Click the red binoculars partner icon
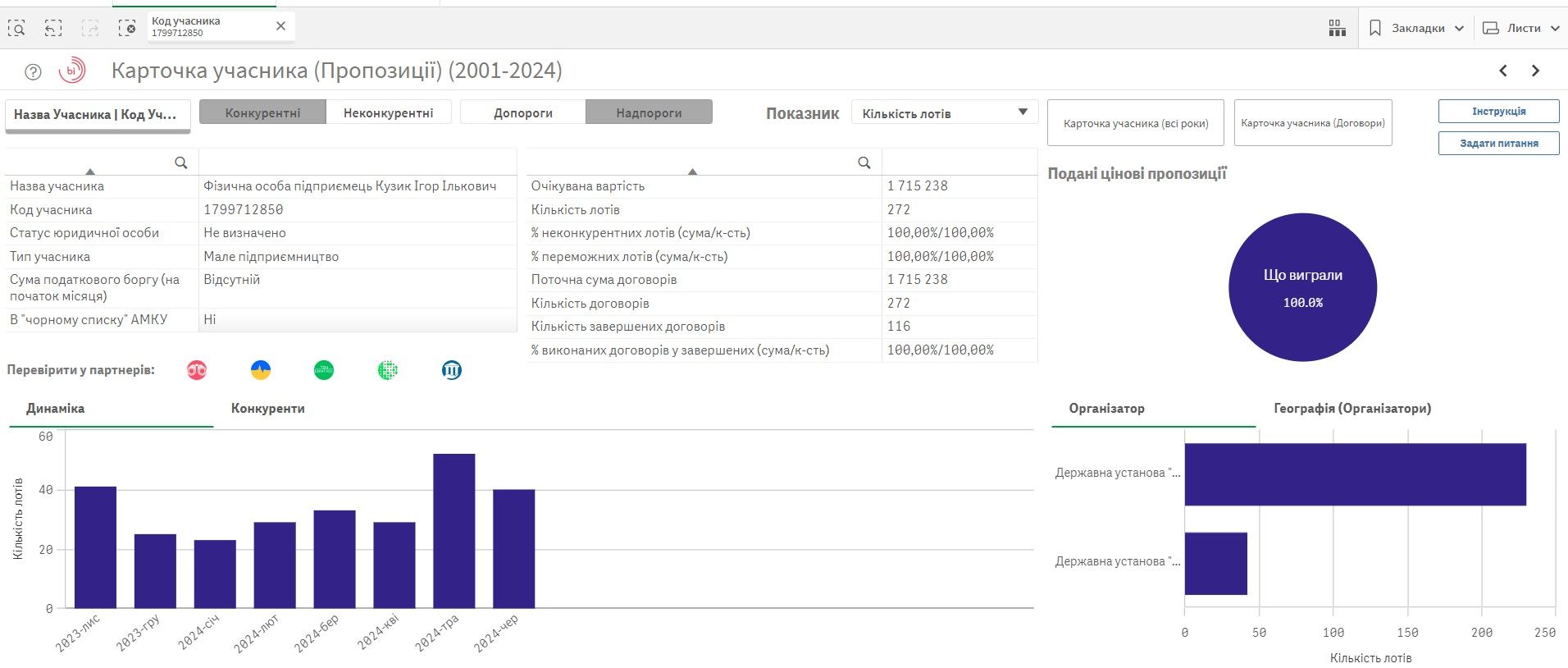Image resolution: width=1568 pixels, height=668 pixels. [x=197, y=370]
